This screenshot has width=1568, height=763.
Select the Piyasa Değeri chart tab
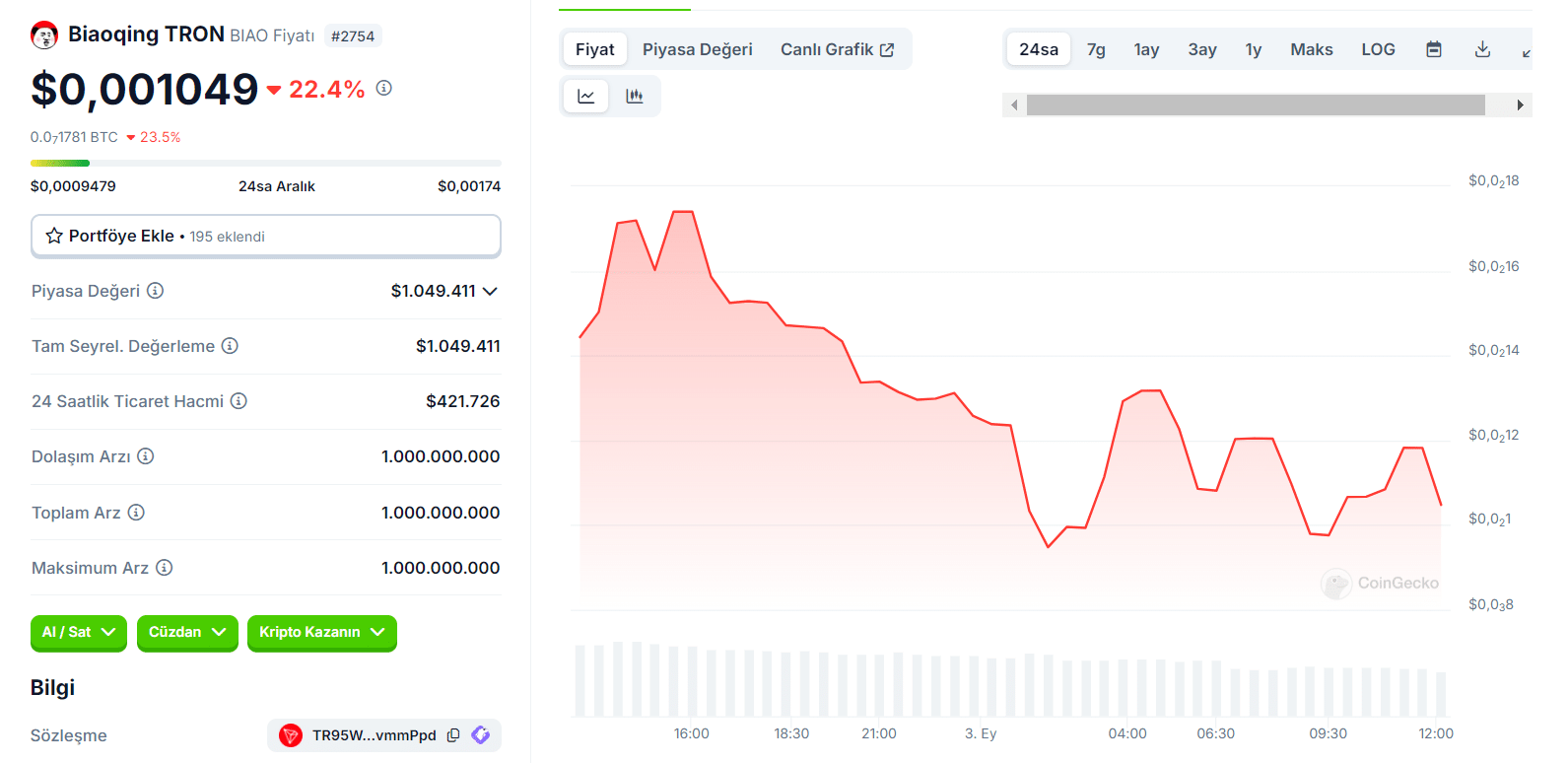698,49
